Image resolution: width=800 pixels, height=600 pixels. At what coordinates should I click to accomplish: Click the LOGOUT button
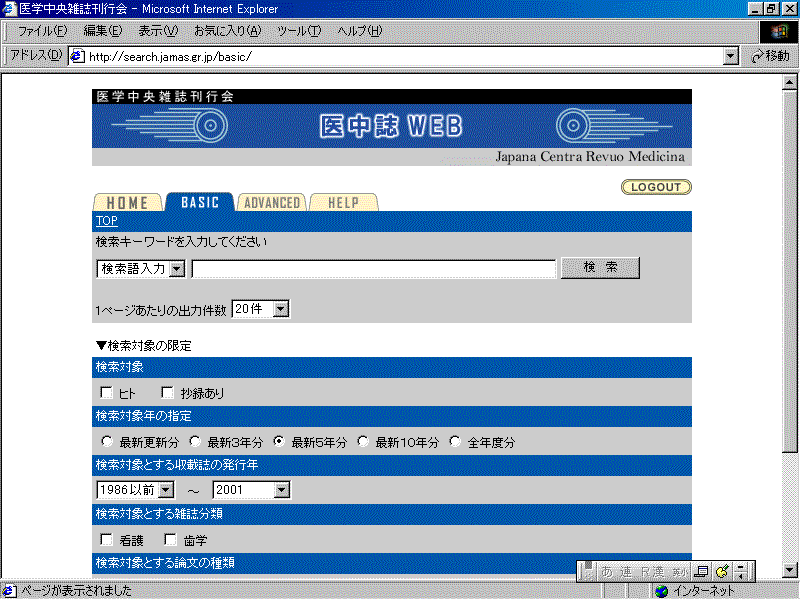click(656, 187)
